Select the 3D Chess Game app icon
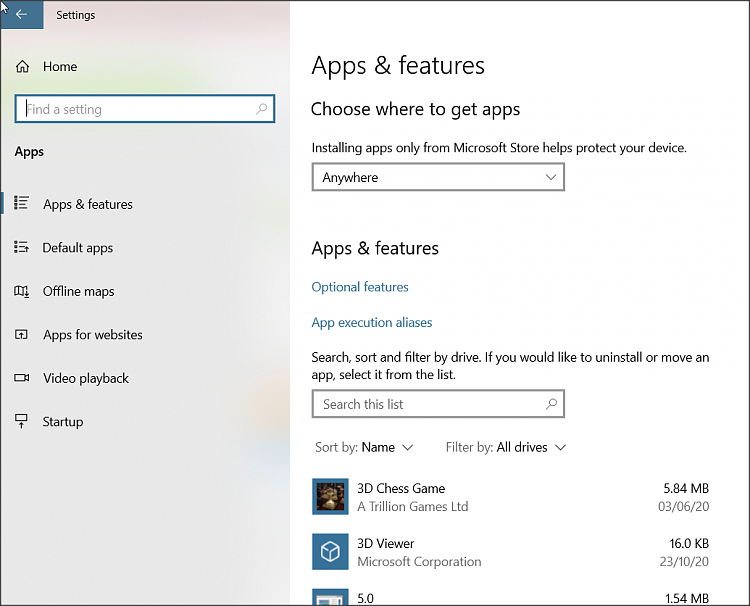This screenshot has width=750, height=606. coord(330,497)
